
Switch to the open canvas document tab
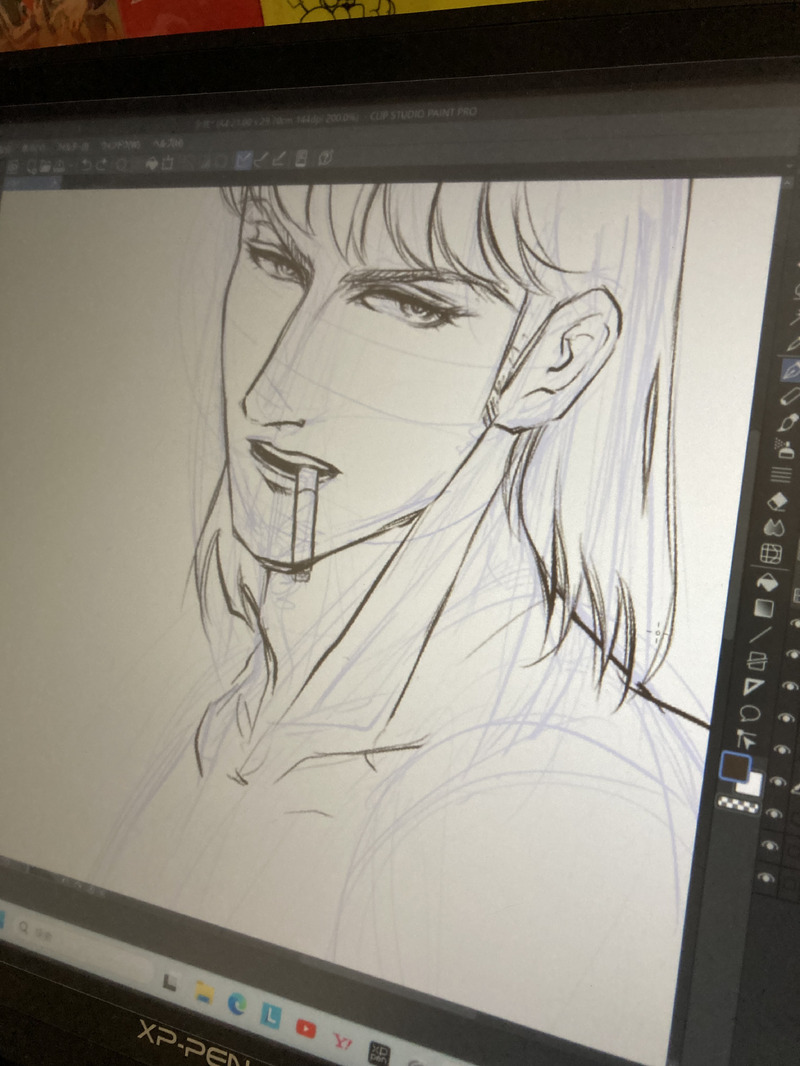(31, 182)
